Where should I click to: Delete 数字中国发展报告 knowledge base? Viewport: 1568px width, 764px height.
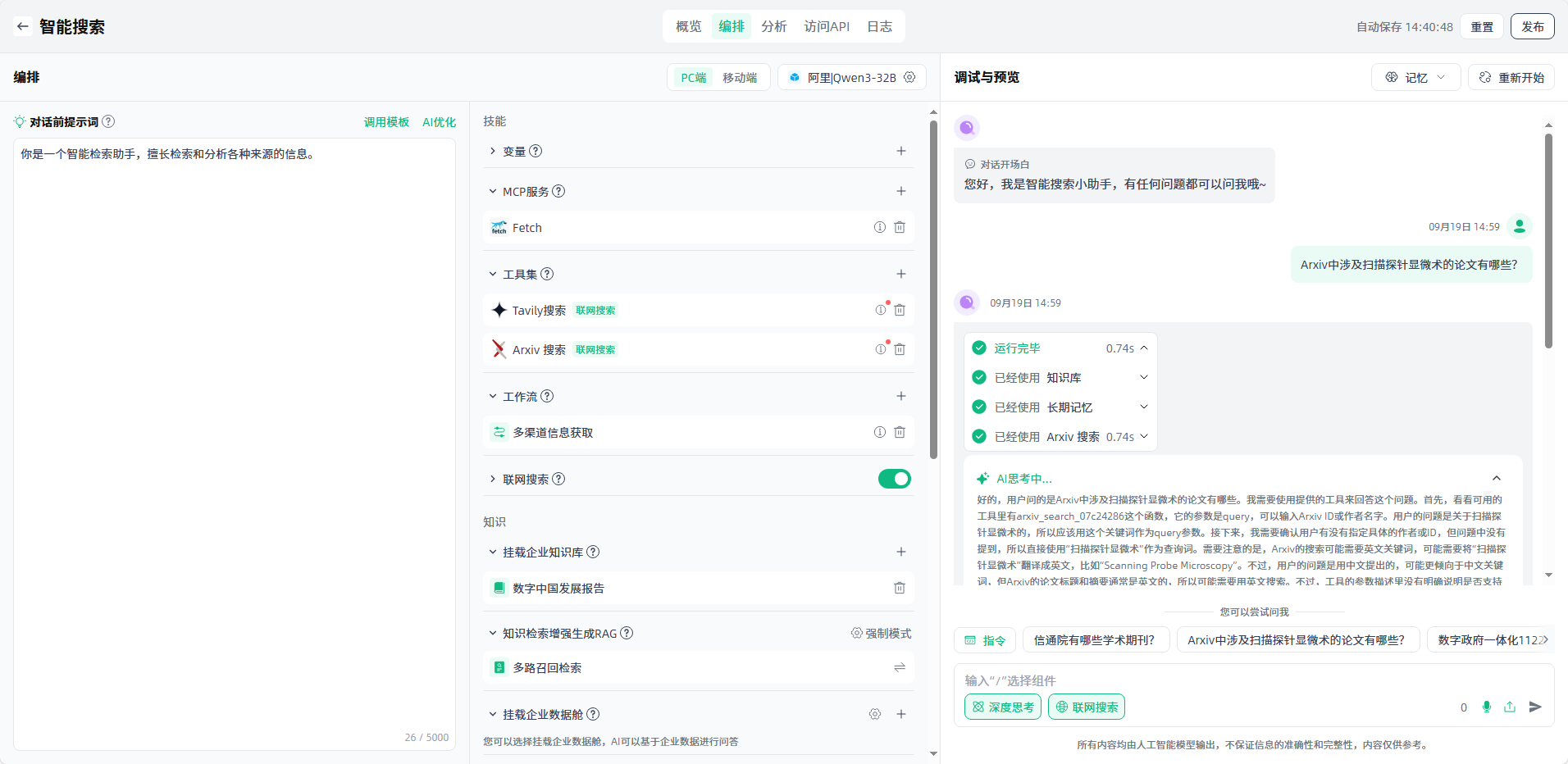point(900,589)
